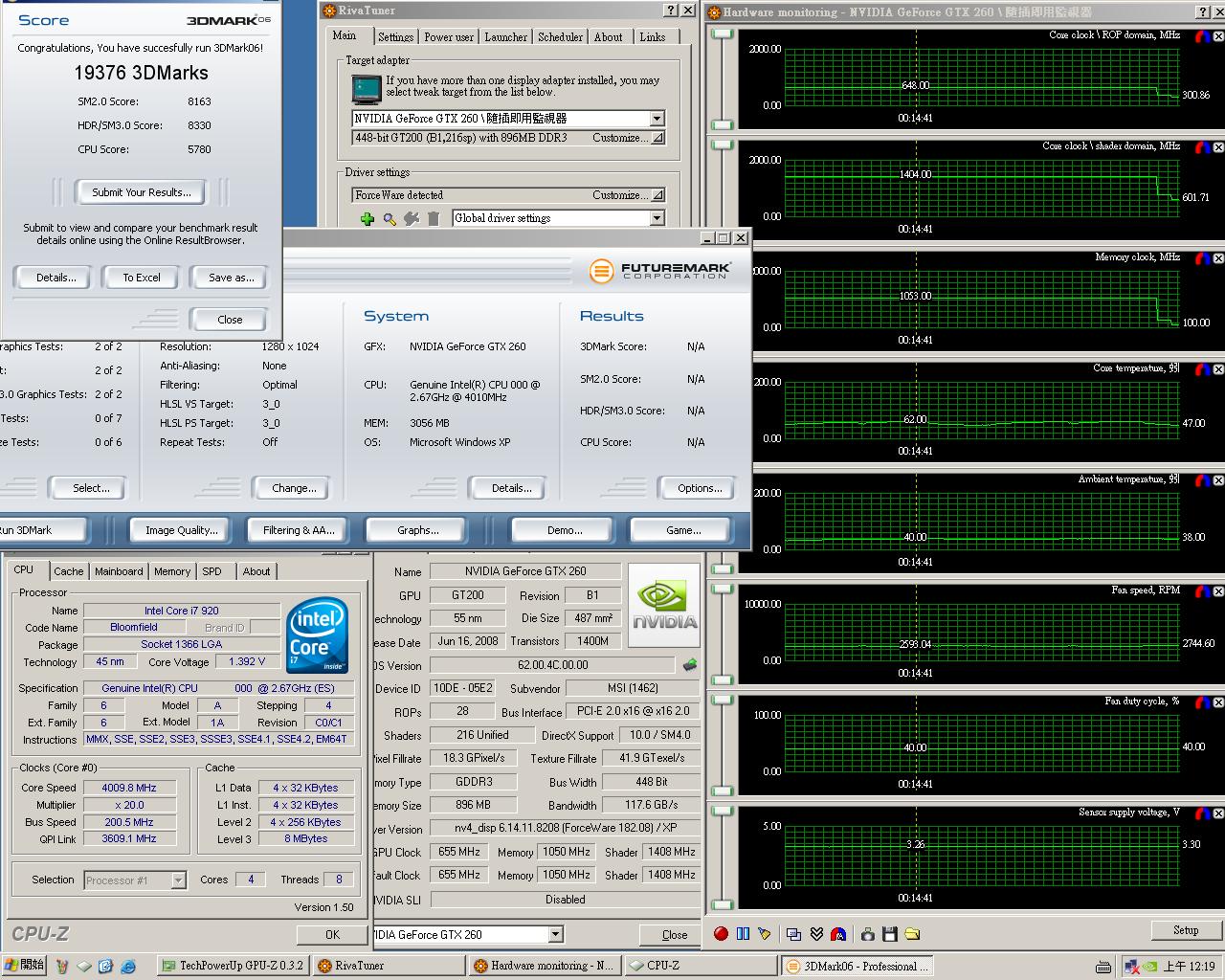Open Options in the 3DMark Results section

700,488
